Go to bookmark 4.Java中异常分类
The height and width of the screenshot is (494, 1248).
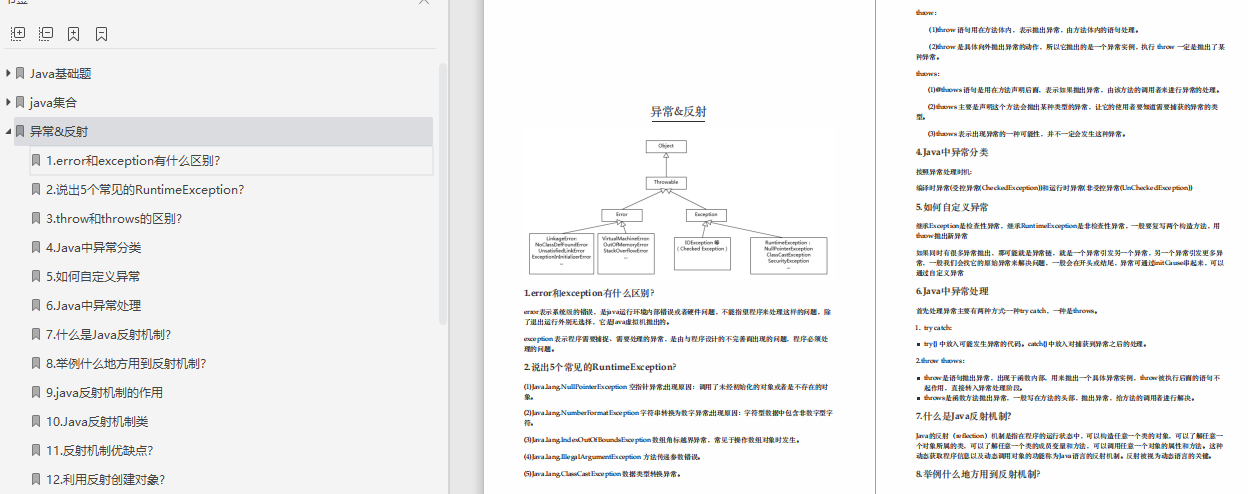pos(93,247)
